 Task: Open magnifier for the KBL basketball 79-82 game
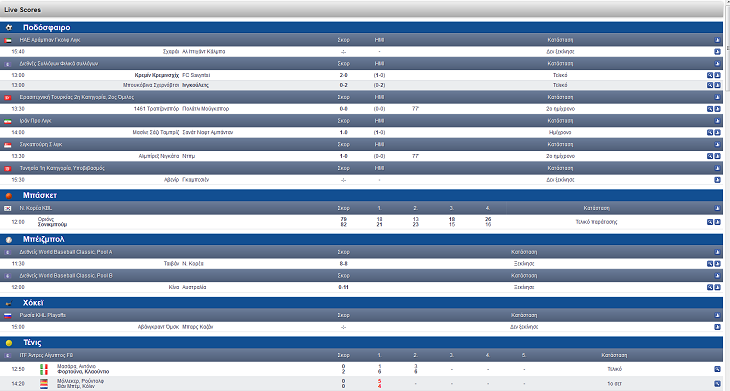pyautogui.click(x=710, y=222)
